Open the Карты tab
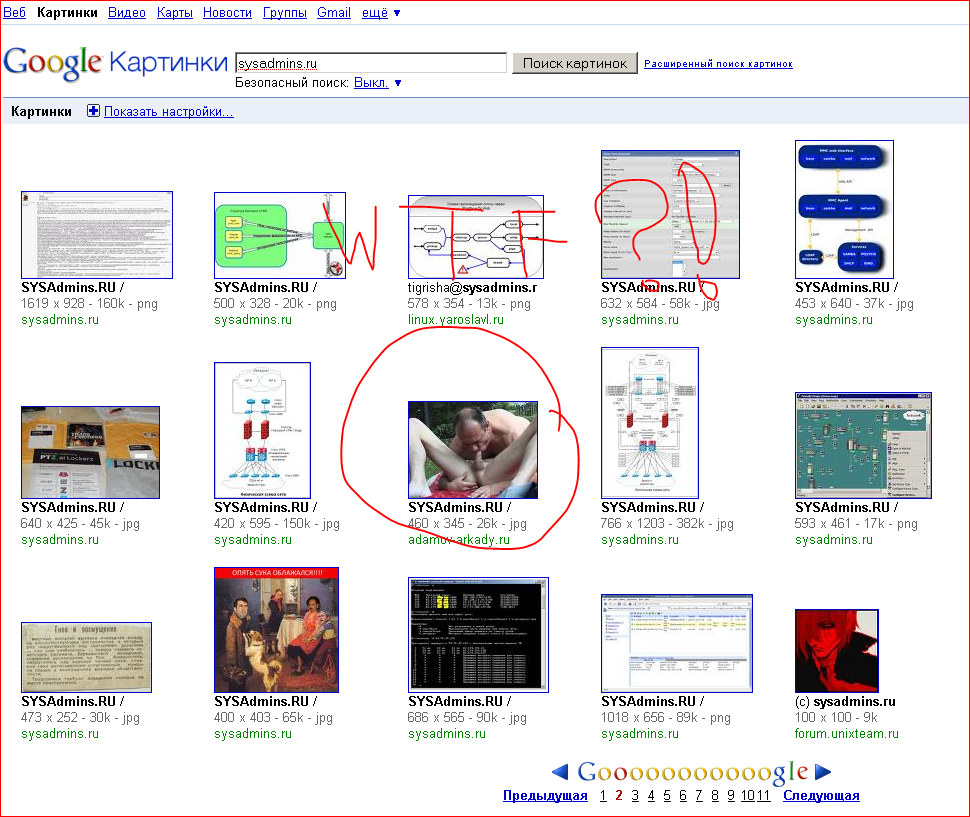 pyautogui.click(x=174, y=12)
